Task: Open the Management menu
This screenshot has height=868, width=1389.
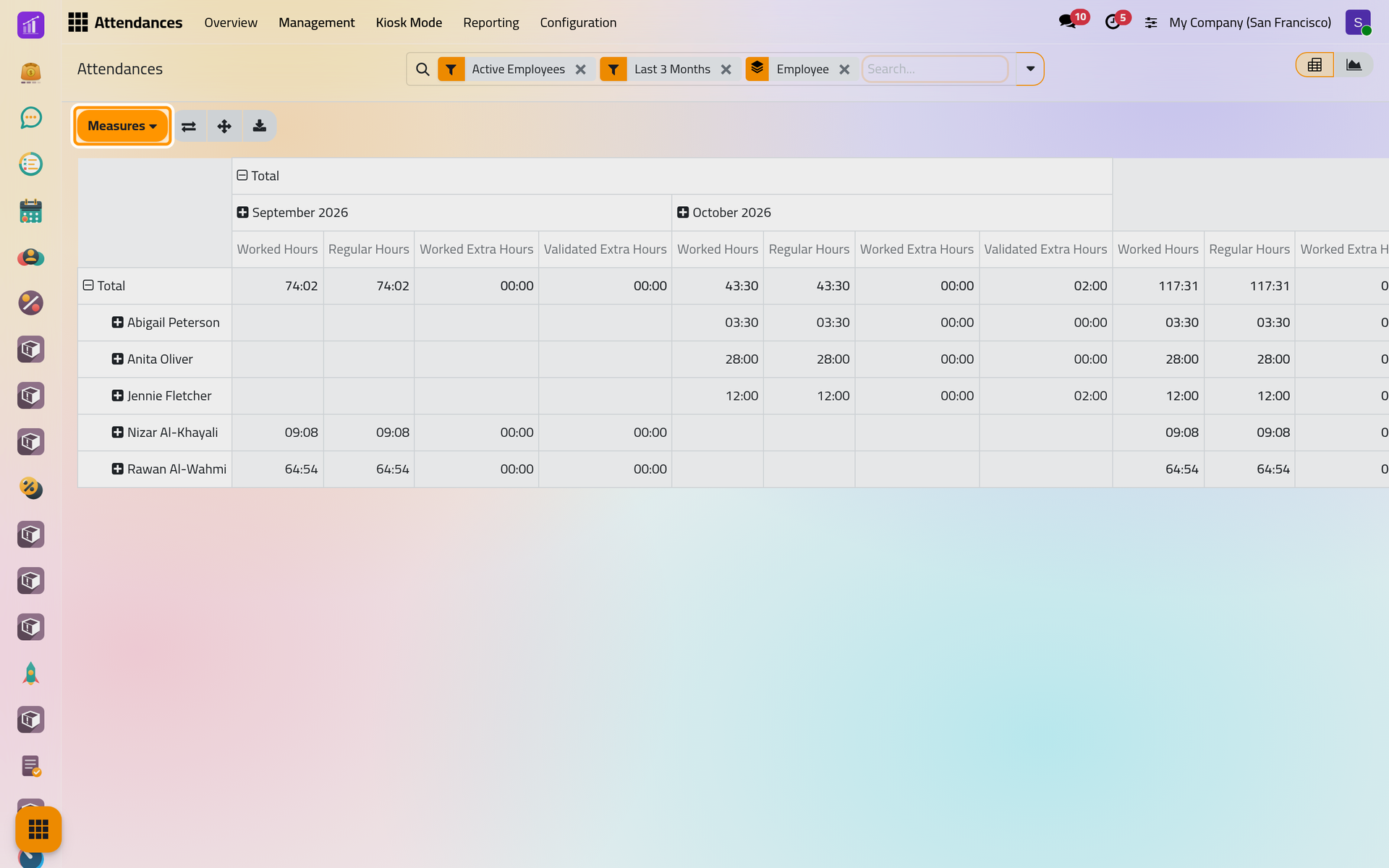Action: point(317,22)
